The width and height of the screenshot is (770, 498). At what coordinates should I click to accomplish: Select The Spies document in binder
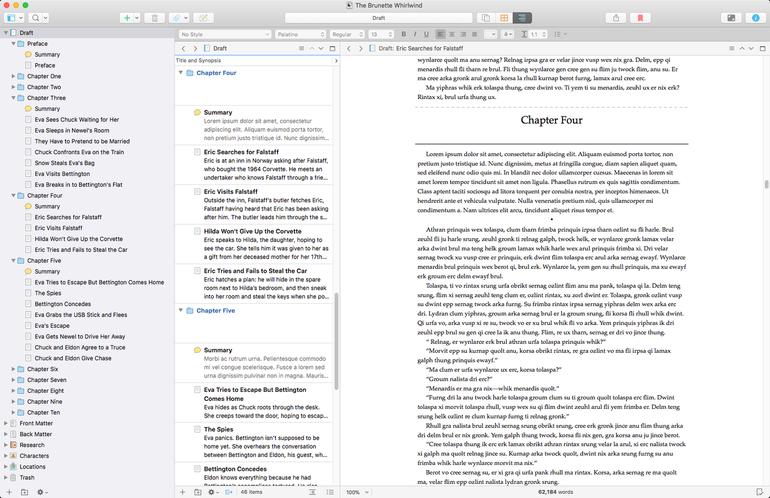[x=48, y=293]
